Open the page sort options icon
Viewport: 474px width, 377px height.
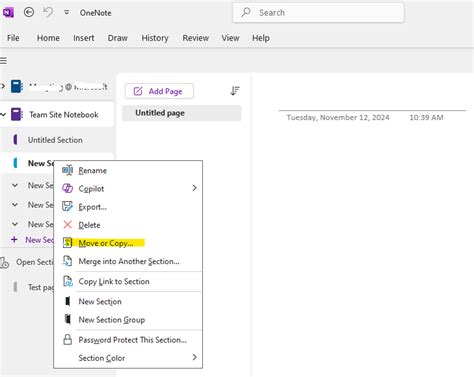235,91
